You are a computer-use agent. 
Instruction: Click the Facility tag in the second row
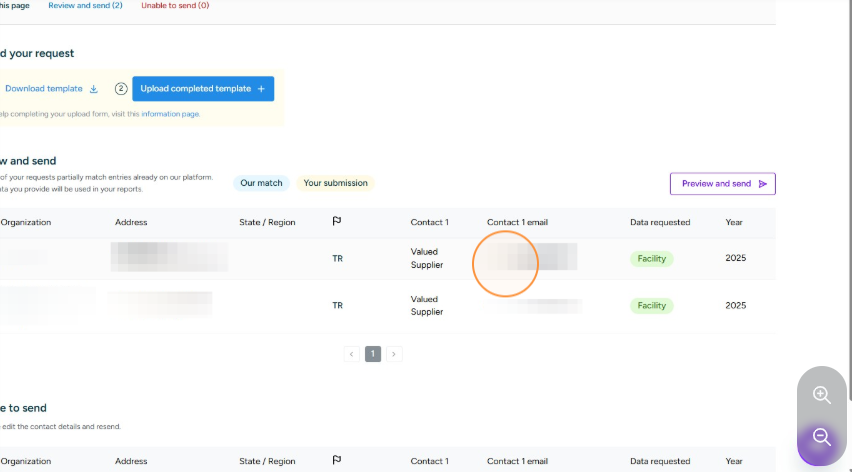pyautogui.click(x=651, y=306)
